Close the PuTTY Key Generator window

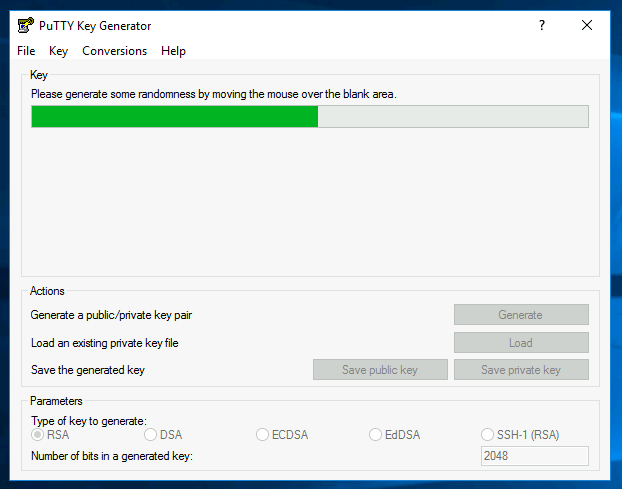pos(587,25)
